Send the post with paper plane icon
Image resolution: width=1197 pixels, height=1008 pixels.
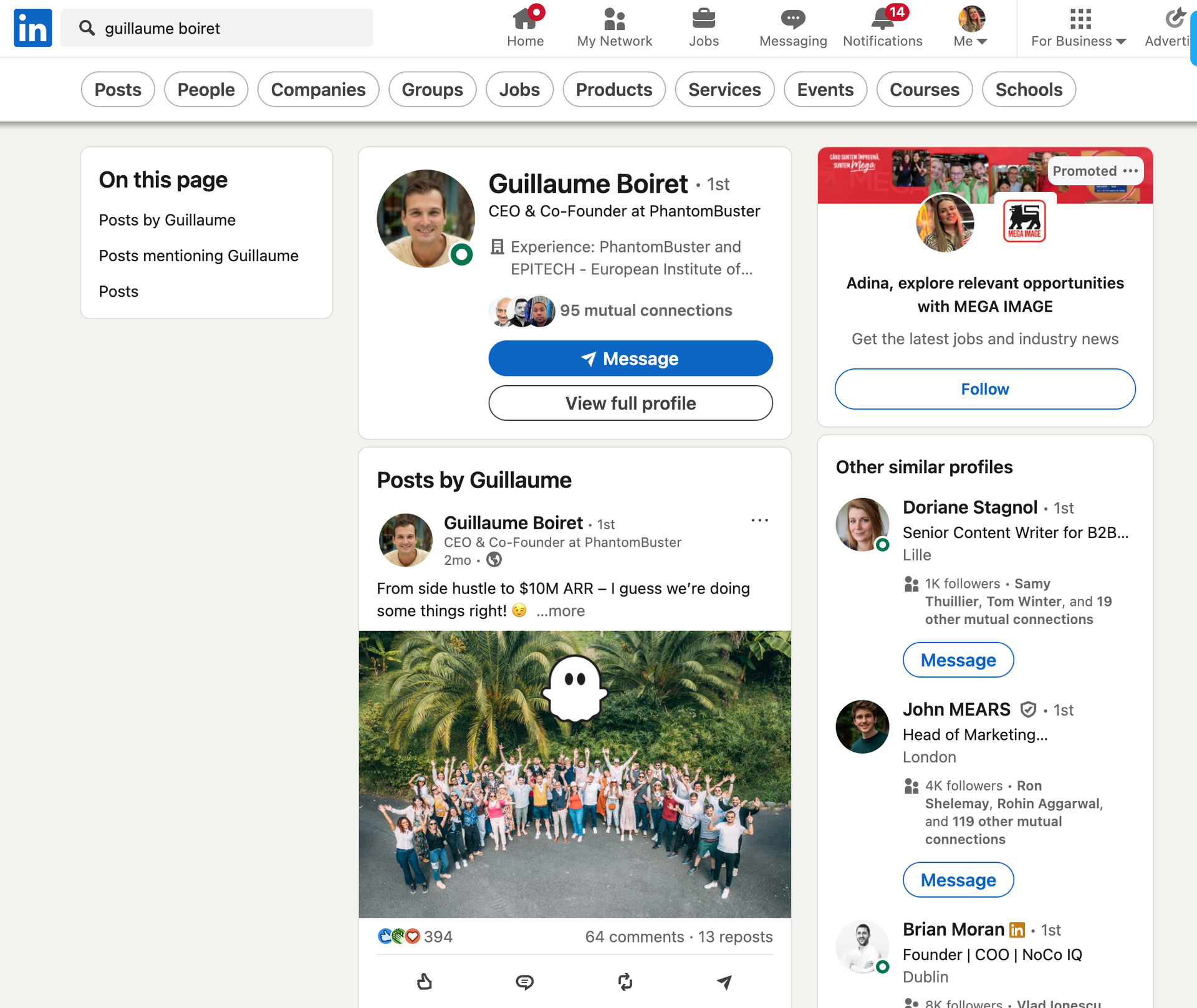click(724, 982)
